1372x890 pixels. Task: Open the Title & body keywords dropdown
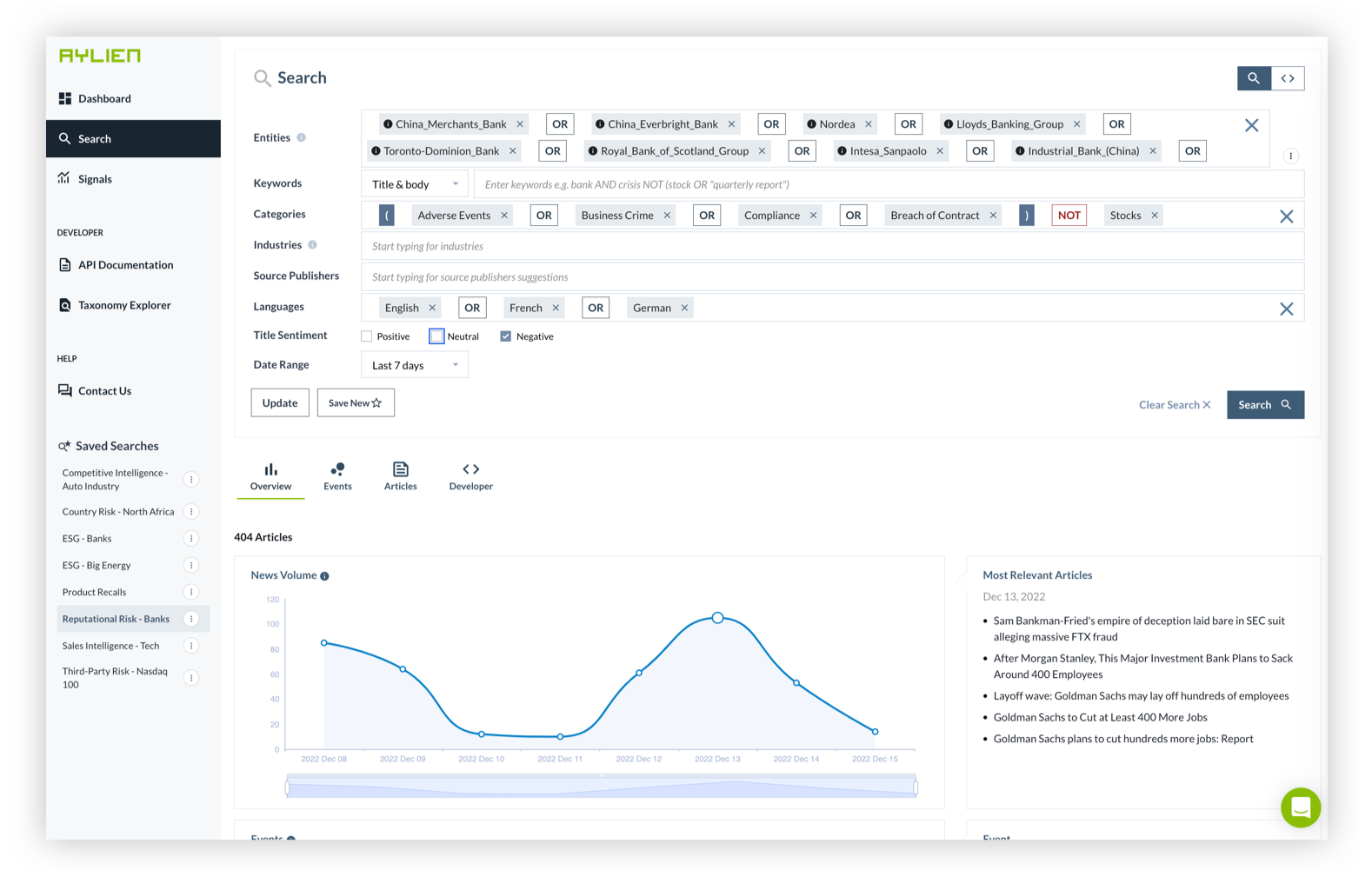pyautogui.click(x=415, y=184)
